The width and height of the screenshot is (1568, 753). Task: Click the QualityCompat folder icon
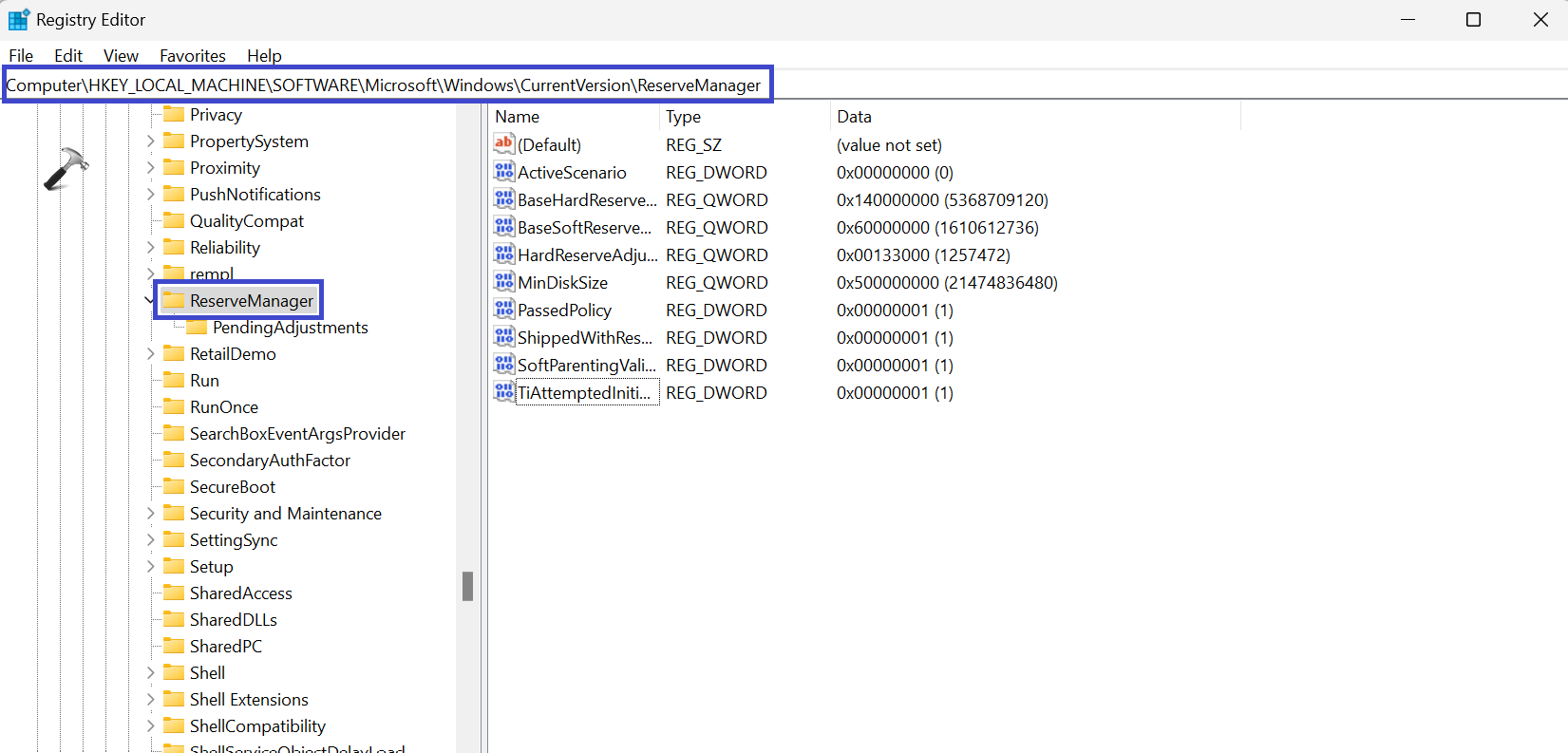pyautogui.click(x=174, y=220)
